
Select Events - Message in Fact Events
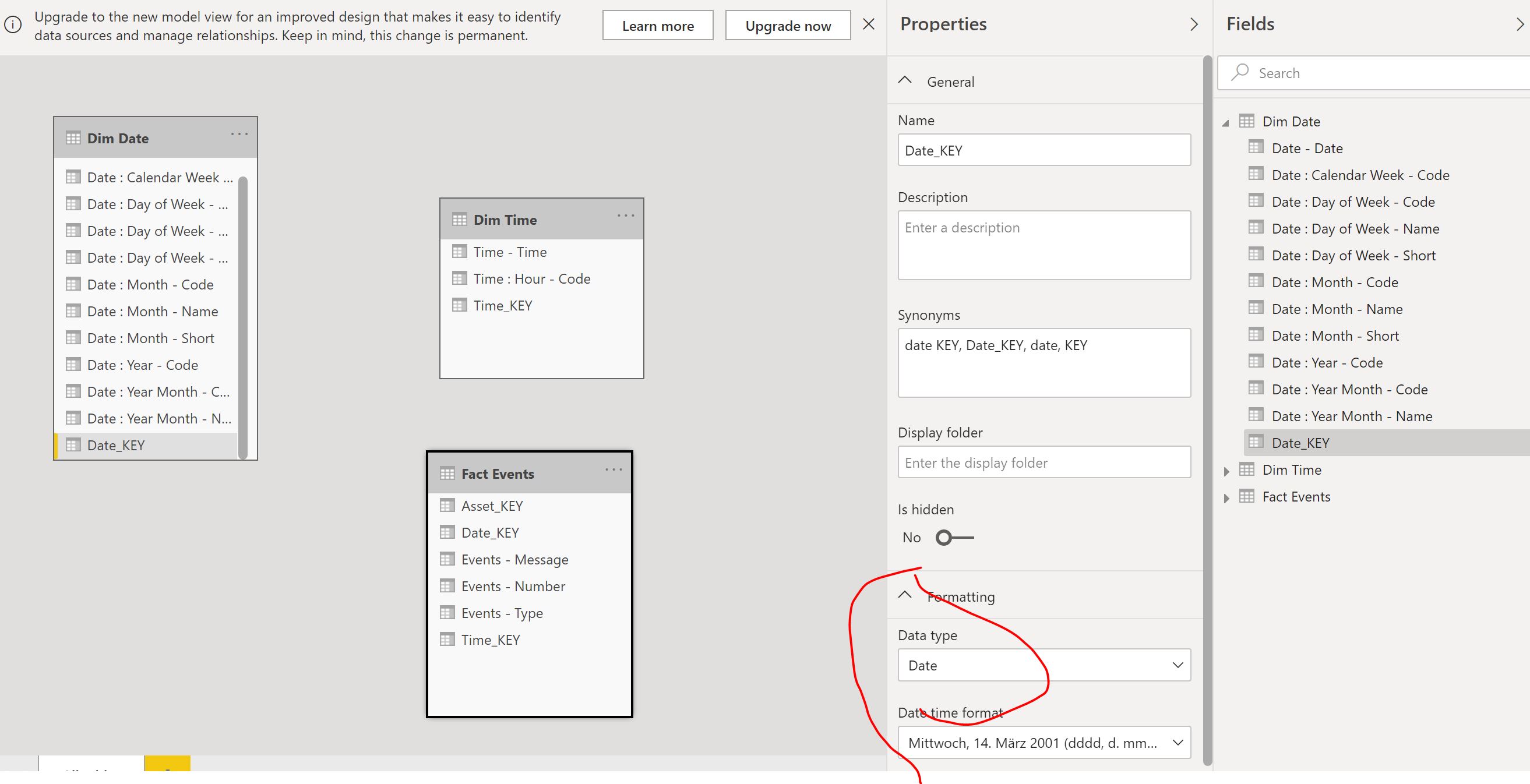(514, 560)
